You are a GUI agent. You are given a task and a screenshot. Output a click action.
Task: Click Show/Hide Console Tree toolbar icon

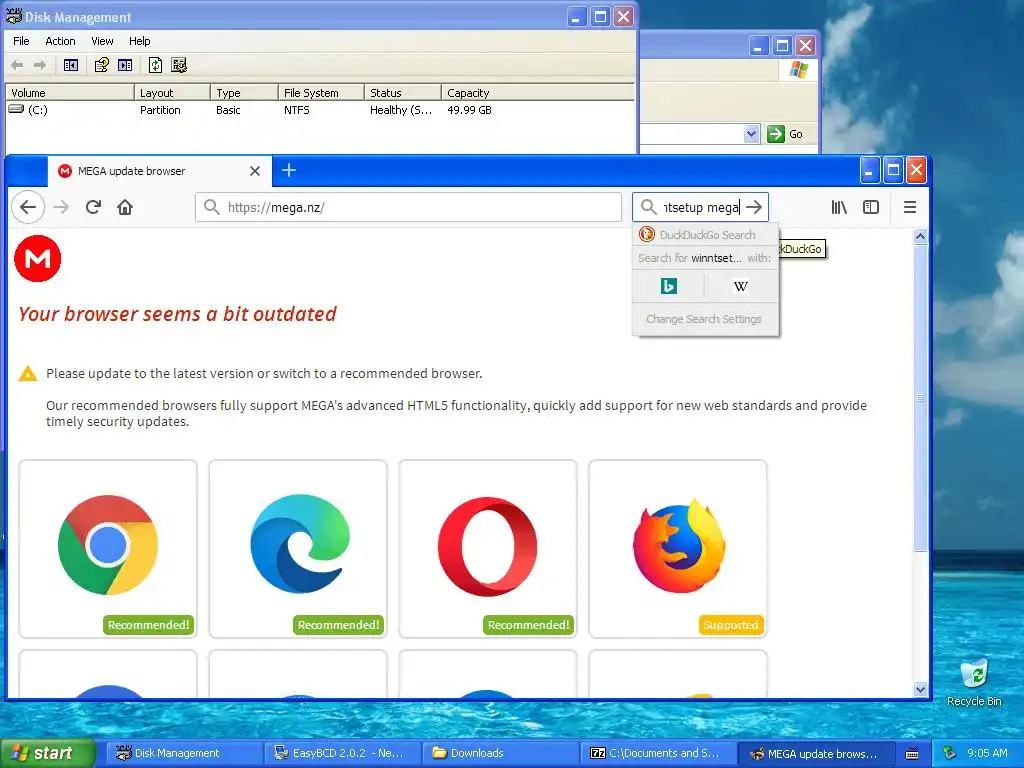pyautogui.click(x=71, y=65)
